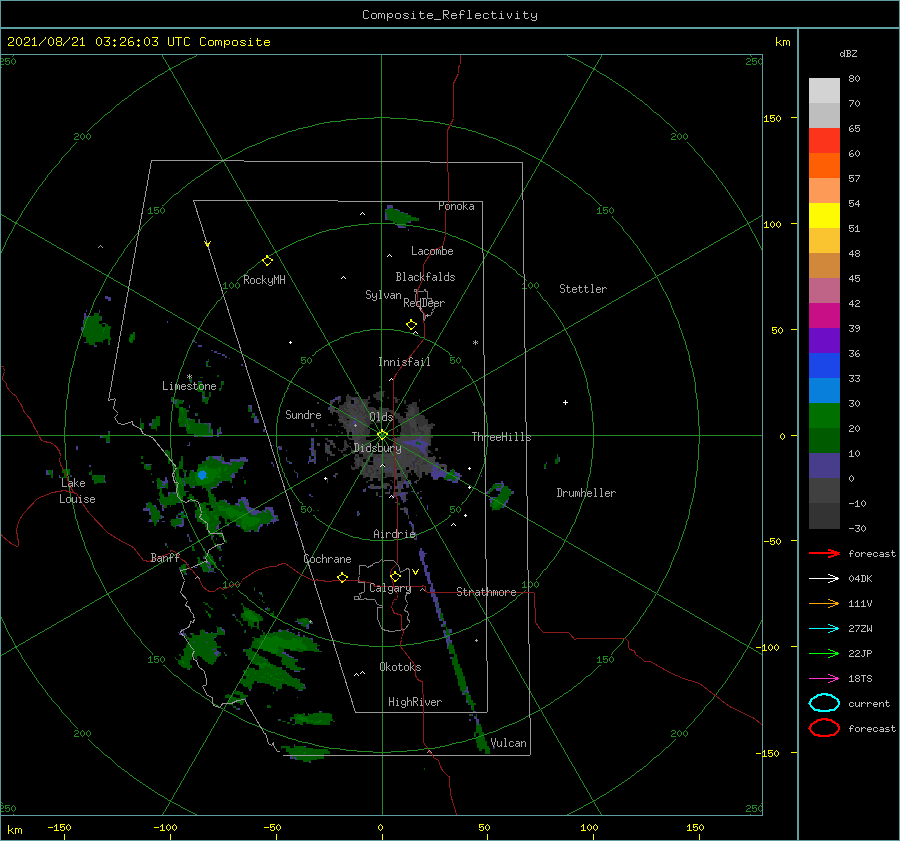Click the Composite_Reflectivity title
Screen dimensions: 900x841
point(450,15)
